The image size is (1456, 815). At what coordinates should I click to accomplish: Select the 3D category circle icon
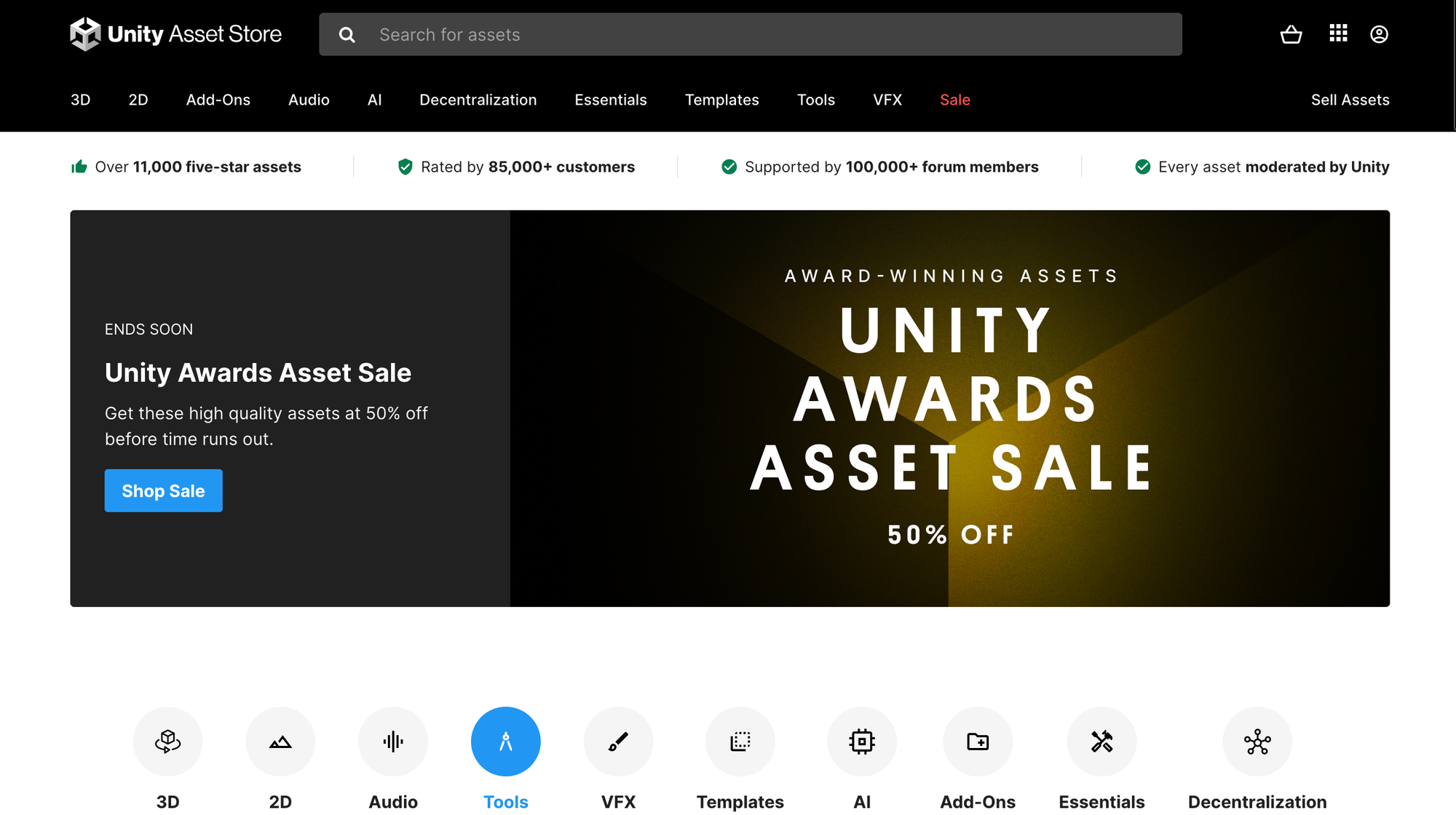tap(167, 742)
